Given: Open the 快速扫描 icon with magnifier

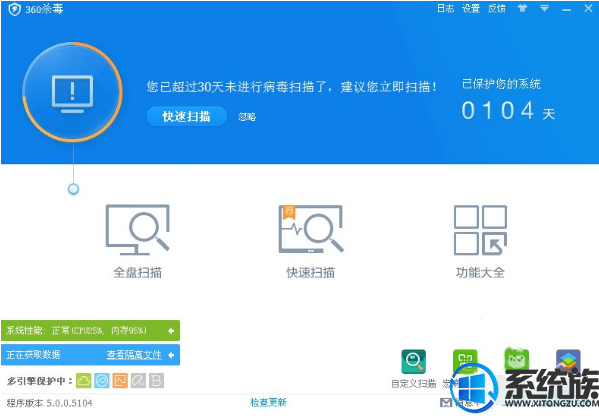Looking at the screenshot, I should [x=311, y=229].
